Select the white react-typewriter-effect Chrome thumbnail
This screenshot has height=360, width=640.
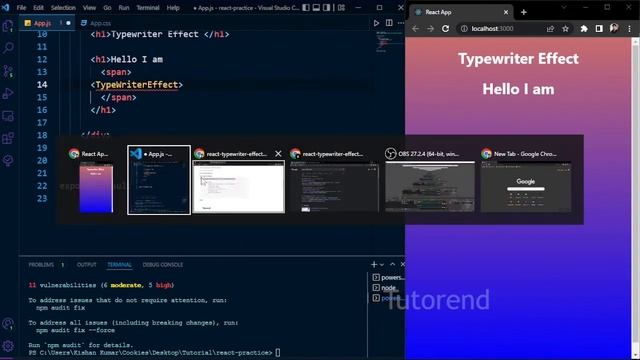pos(239,187)
